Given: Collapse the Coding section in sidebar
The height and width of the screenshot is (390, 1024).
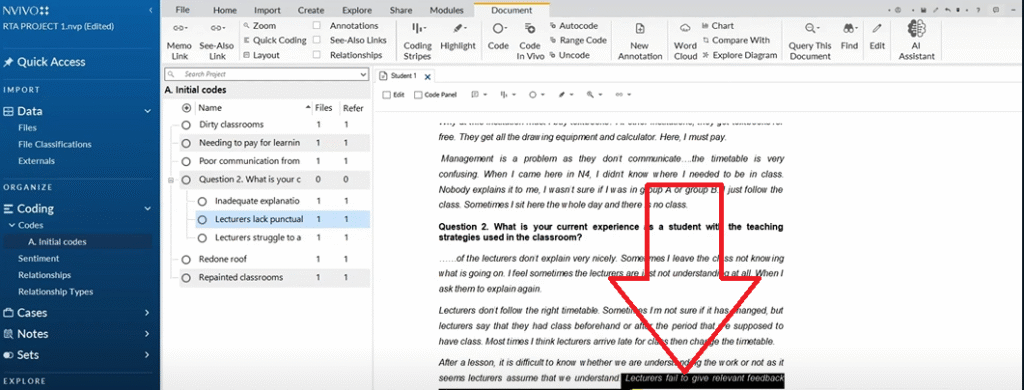Looking at the screenshot, I should coord(148,209).
